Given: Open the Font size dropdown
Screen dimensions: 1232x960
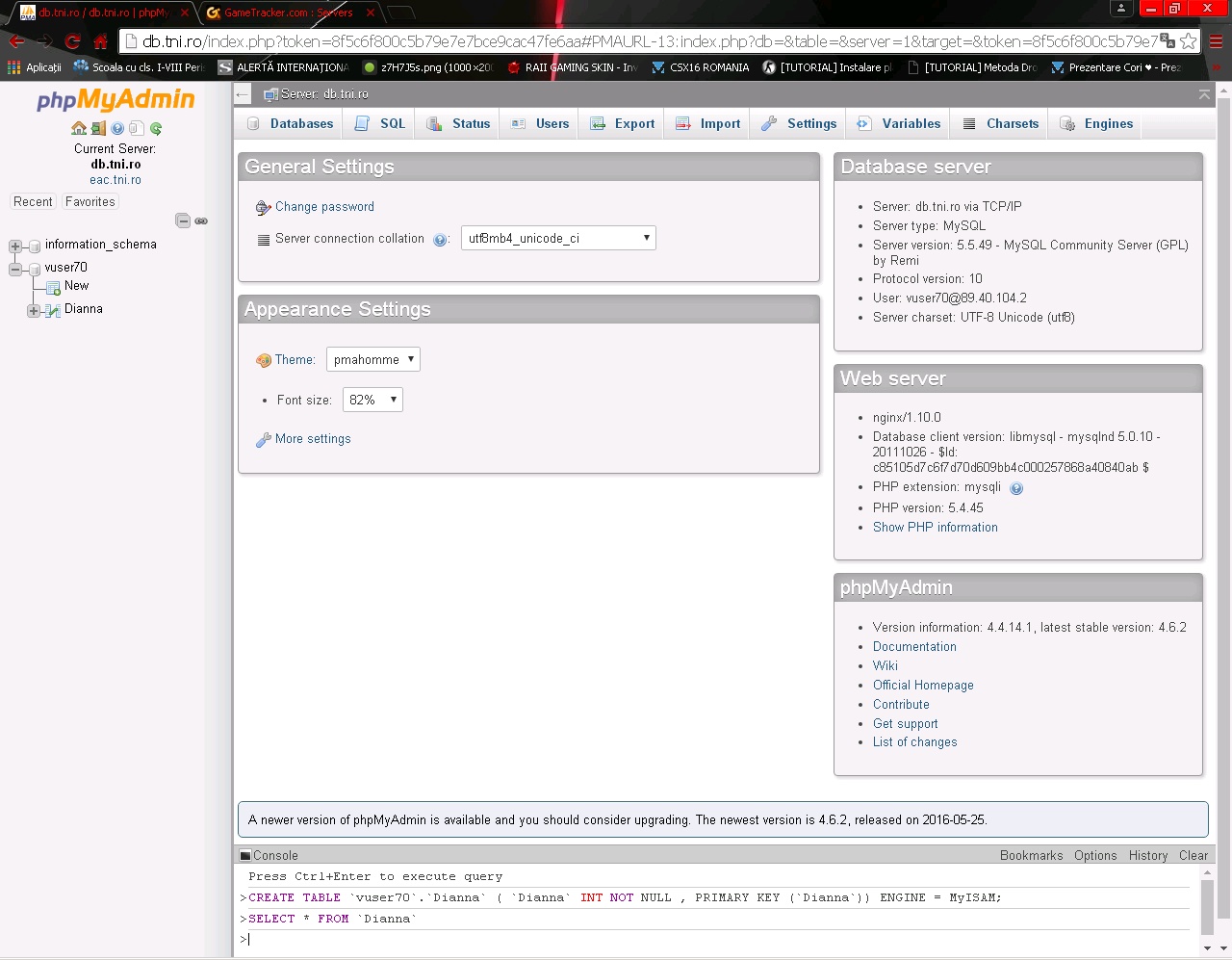Looking at the screenshot, I should pyautogui.click(x=372, y=400).
